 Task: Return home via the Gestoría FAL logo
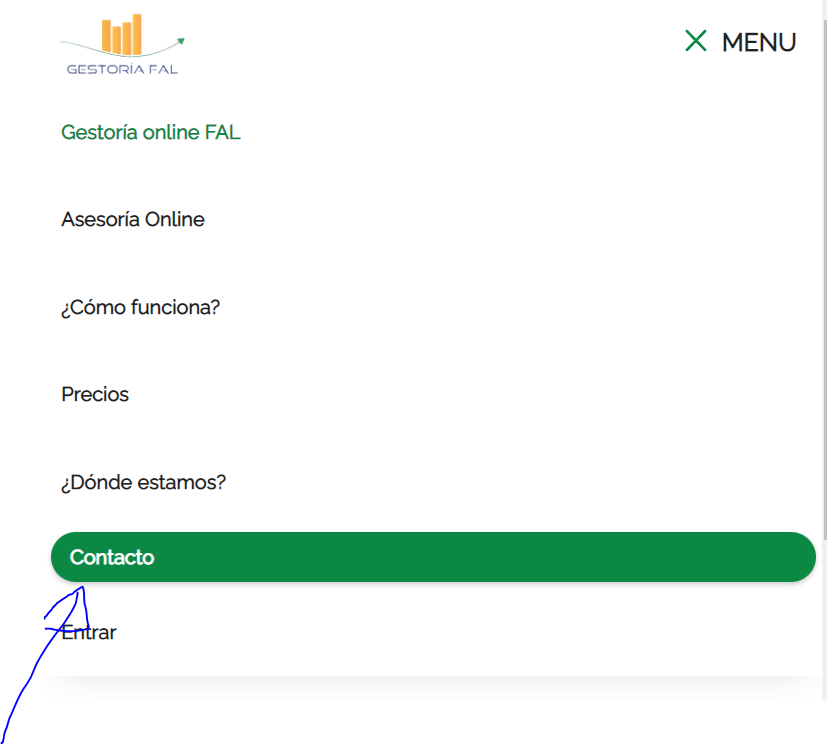[122, 44]
